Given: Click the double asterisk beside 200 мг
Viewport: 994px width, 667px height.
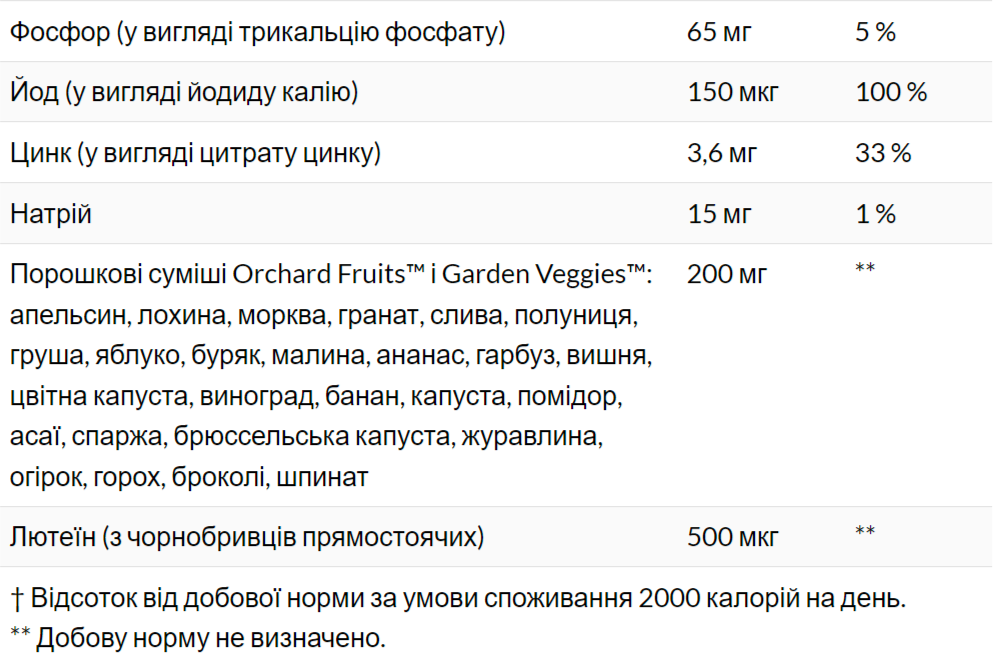Looking at the screenshot, I should (x=865, y=269).
